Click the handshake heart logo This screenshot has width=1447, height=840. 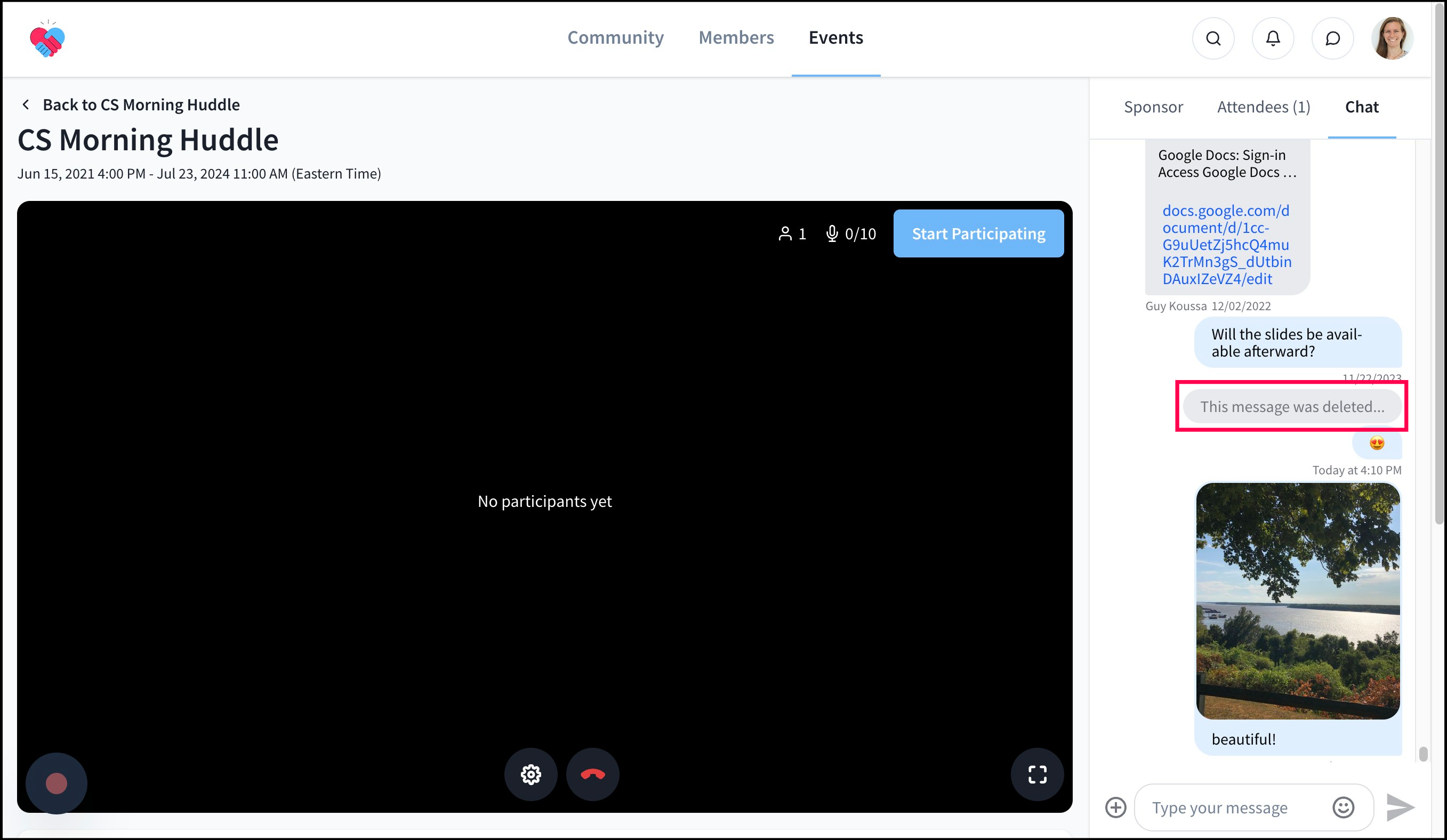tap(47, 39)
